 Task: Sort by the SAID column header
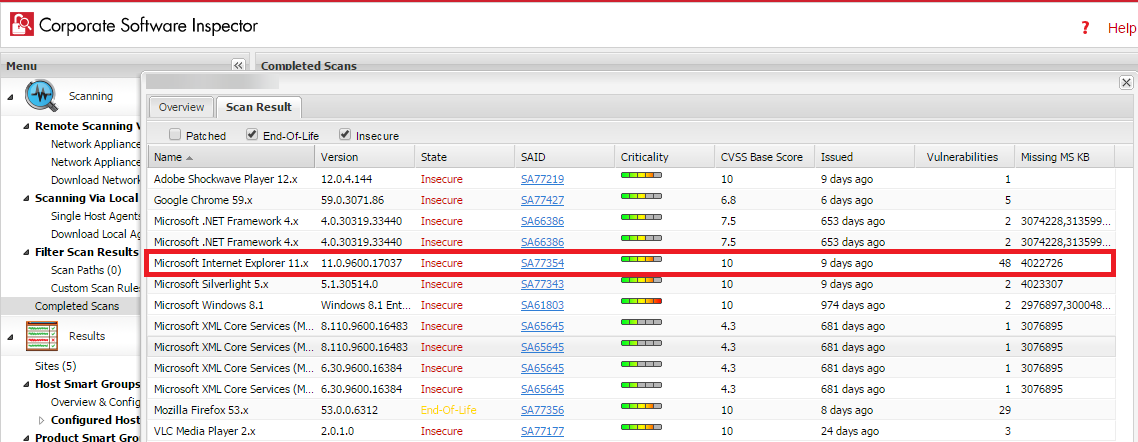pos(565,157)
